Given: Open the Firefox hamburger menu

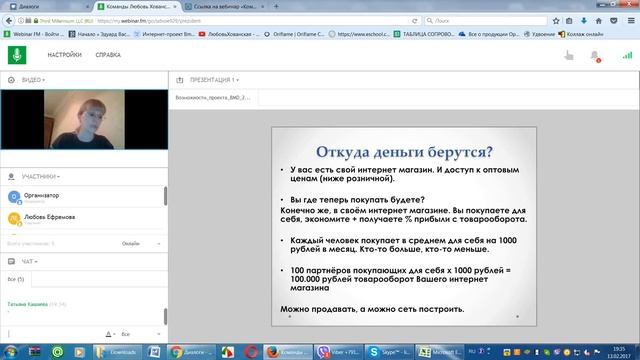Looking at the screenshot, I should tap(631, 21).
